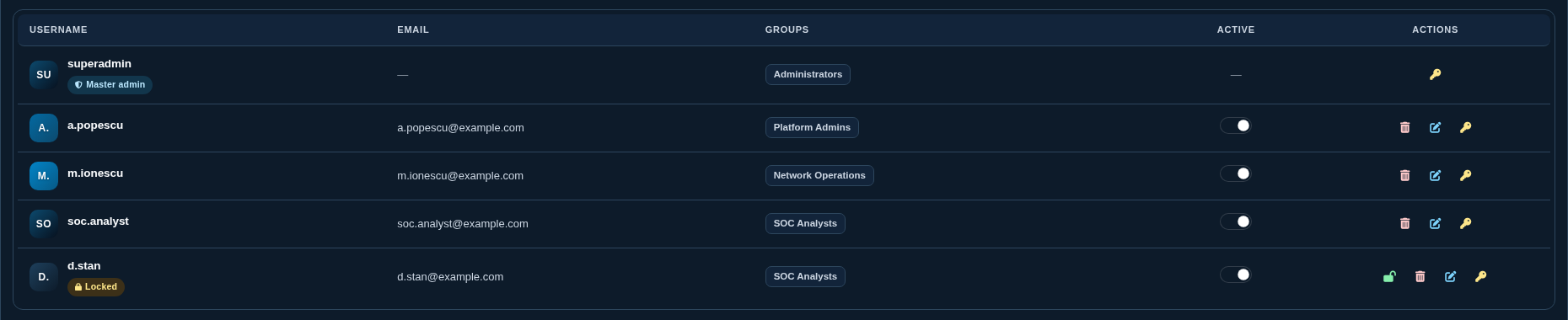Screen dimensions: 1568x320
Task: Toggle active switch for m.ionescu
Action: [x=1236, y=173]
